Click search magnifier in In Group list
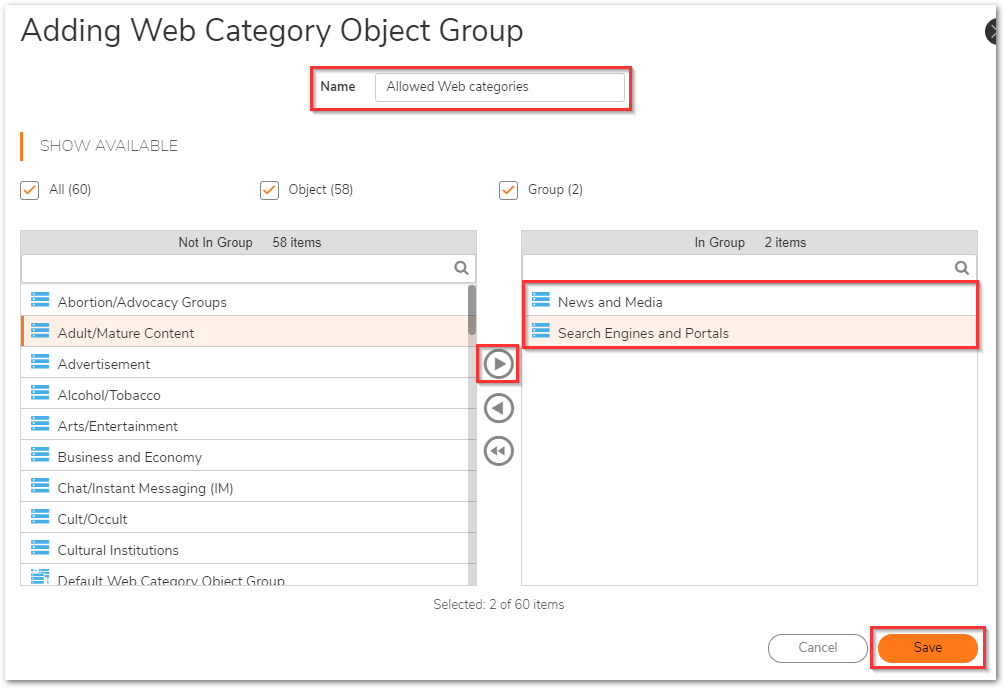 [961, 268]
